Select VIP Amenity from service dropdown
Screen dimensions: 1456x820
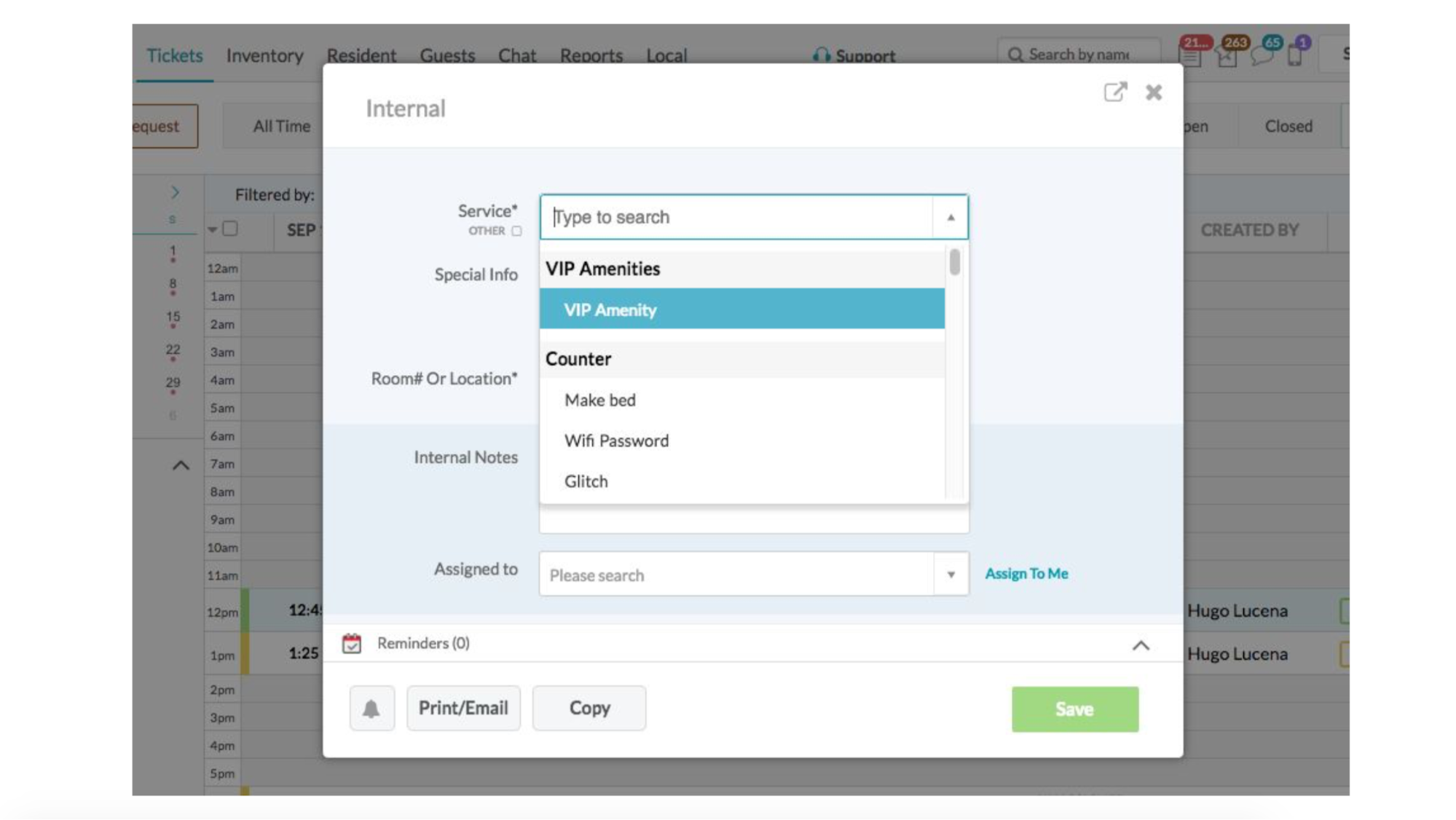[x=742, y=309]
